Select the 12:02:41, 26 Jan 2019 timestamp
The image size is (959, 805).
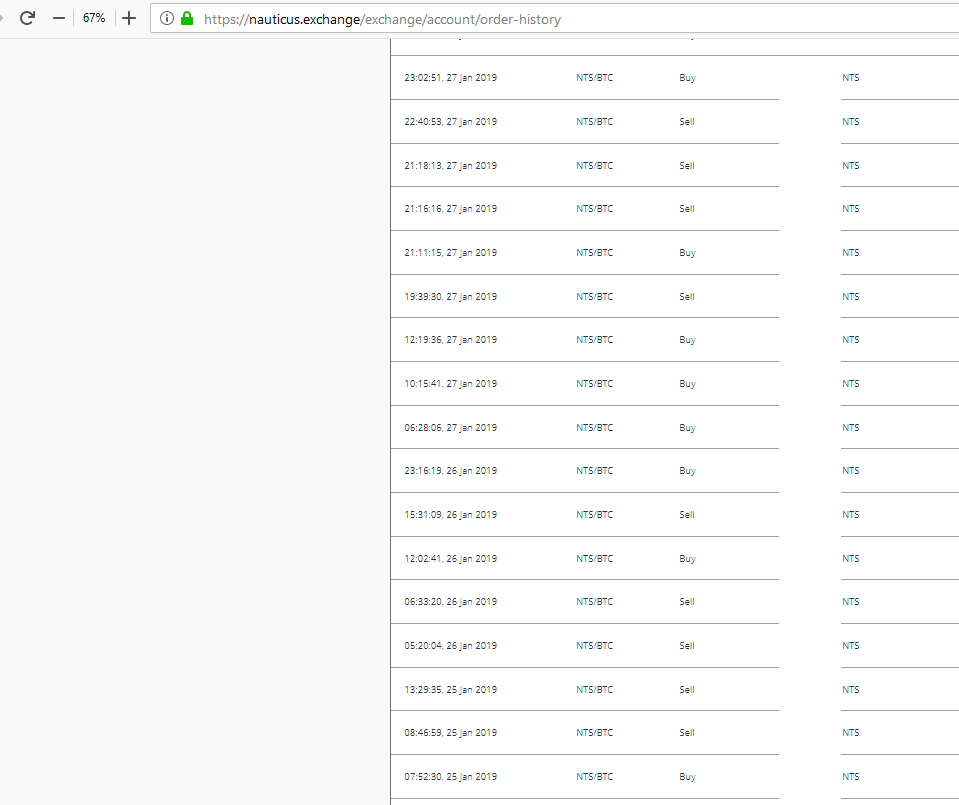(450, 558)
